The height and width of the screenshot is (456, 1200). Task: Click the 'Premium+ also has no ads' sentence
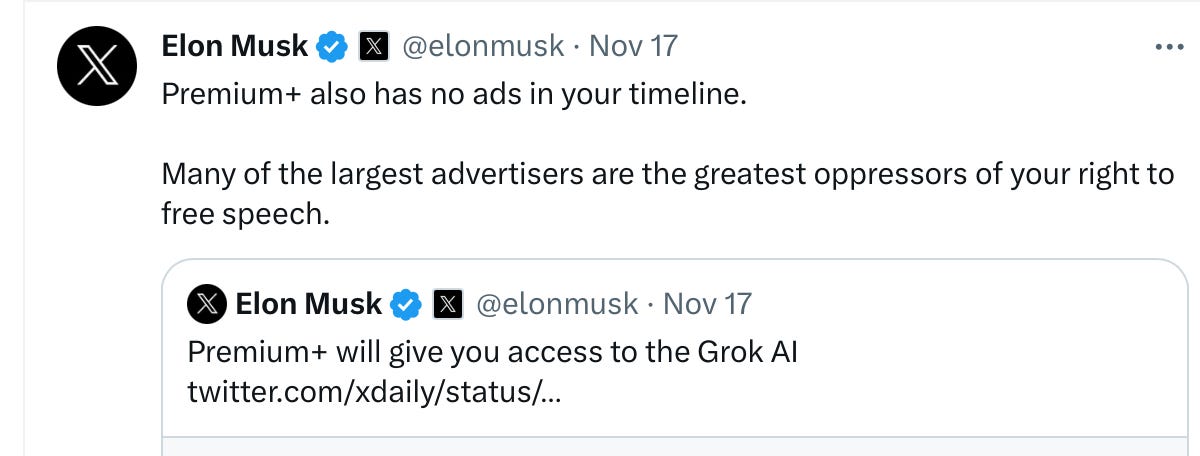pos(454,98)
